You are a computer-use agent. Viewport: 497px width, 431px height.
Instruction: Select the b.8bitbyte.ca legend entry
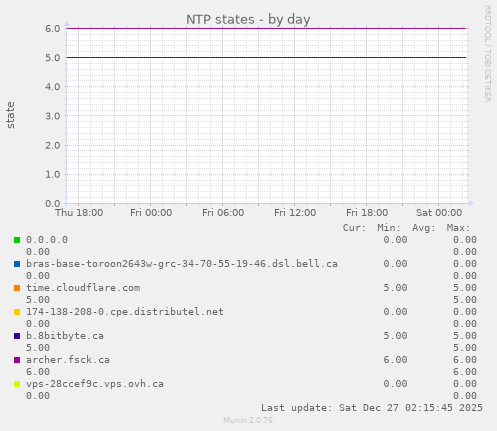(x=65, y=336)
